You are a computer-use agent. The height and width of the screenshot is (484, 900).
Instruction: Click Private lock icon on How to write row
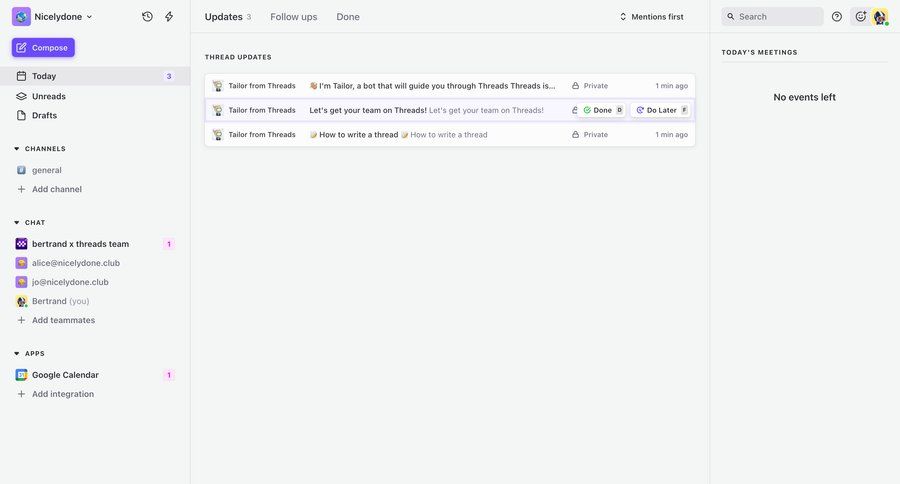575,134
